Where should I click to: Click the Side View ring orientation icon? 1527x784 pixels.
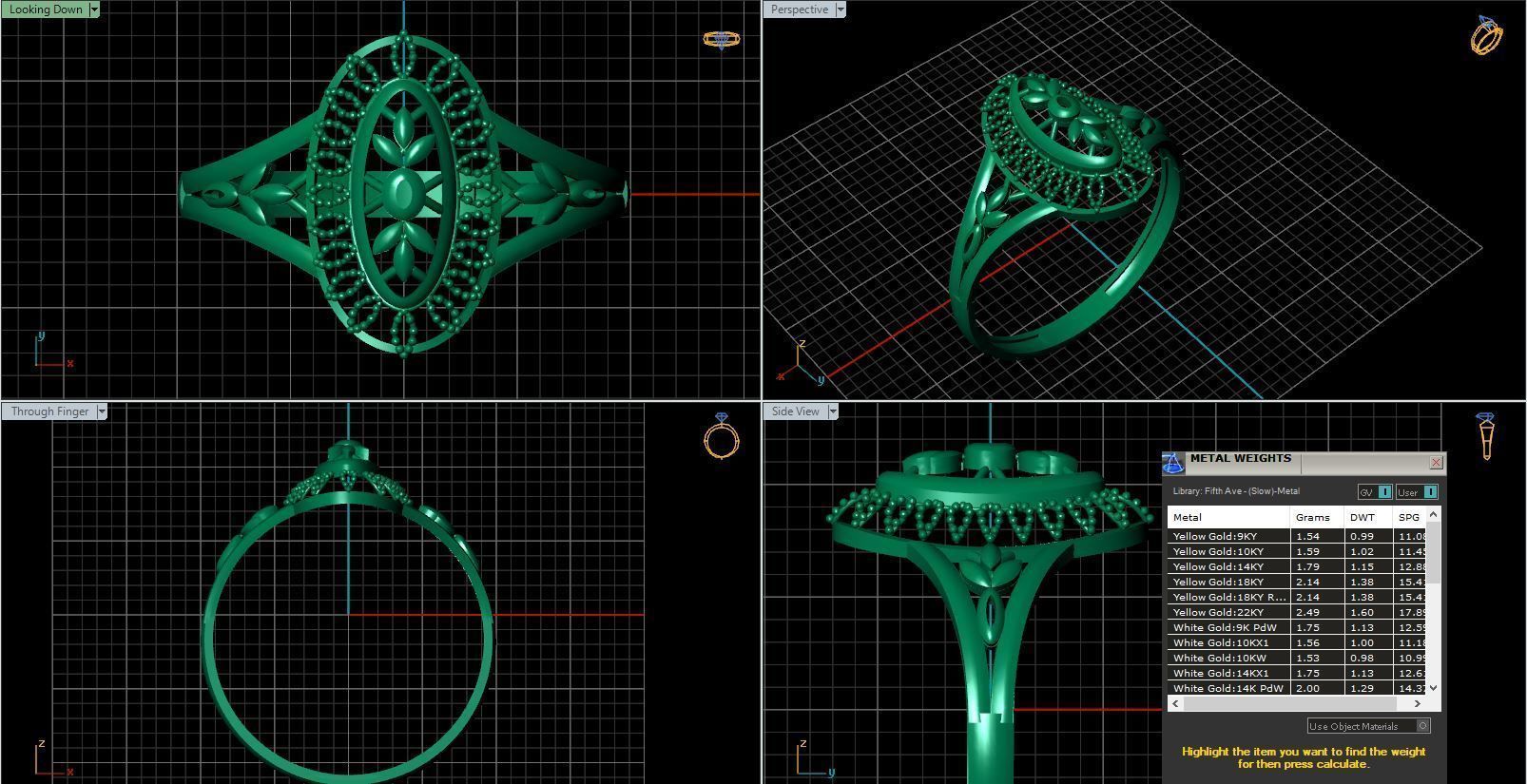1485,436
